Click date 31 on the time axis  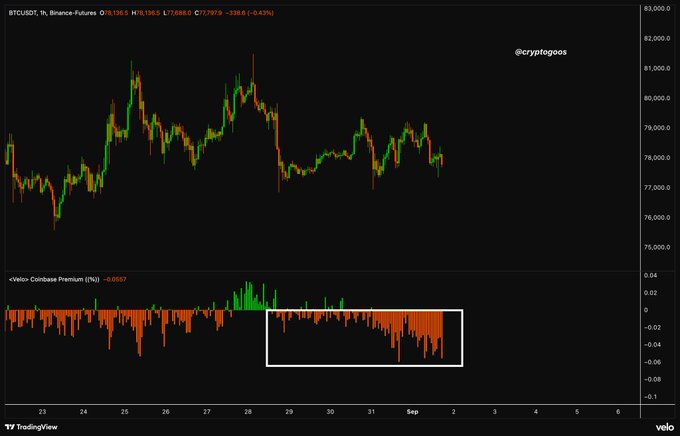point(371,412)
